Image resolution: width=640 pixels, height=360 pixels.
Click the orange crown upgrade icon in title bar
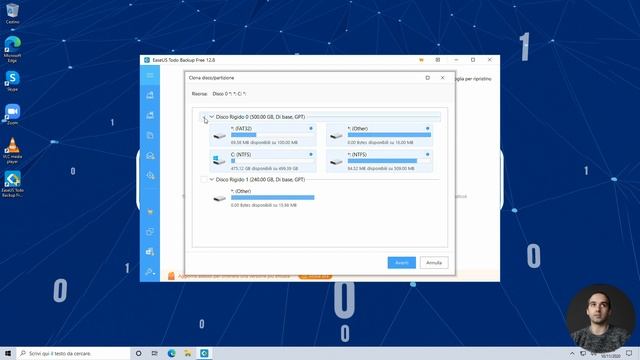(x=421, y=60)
